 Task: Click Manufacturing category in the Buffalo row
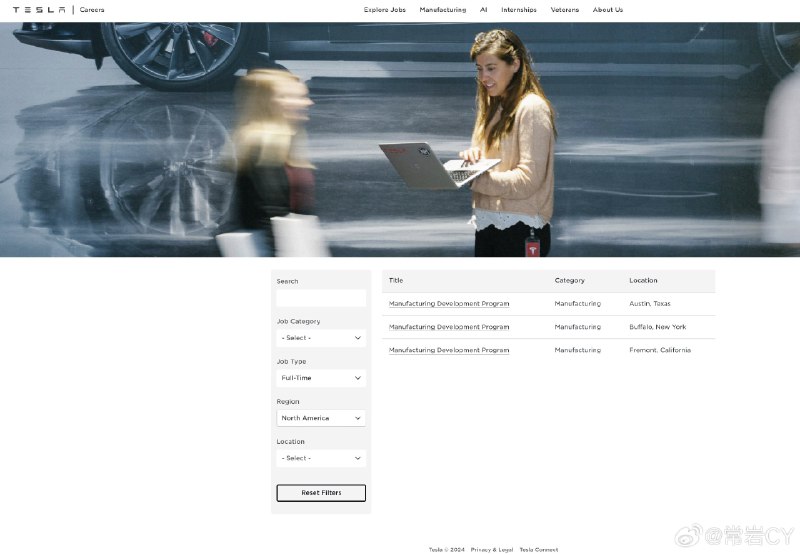[x=578, y=327]
